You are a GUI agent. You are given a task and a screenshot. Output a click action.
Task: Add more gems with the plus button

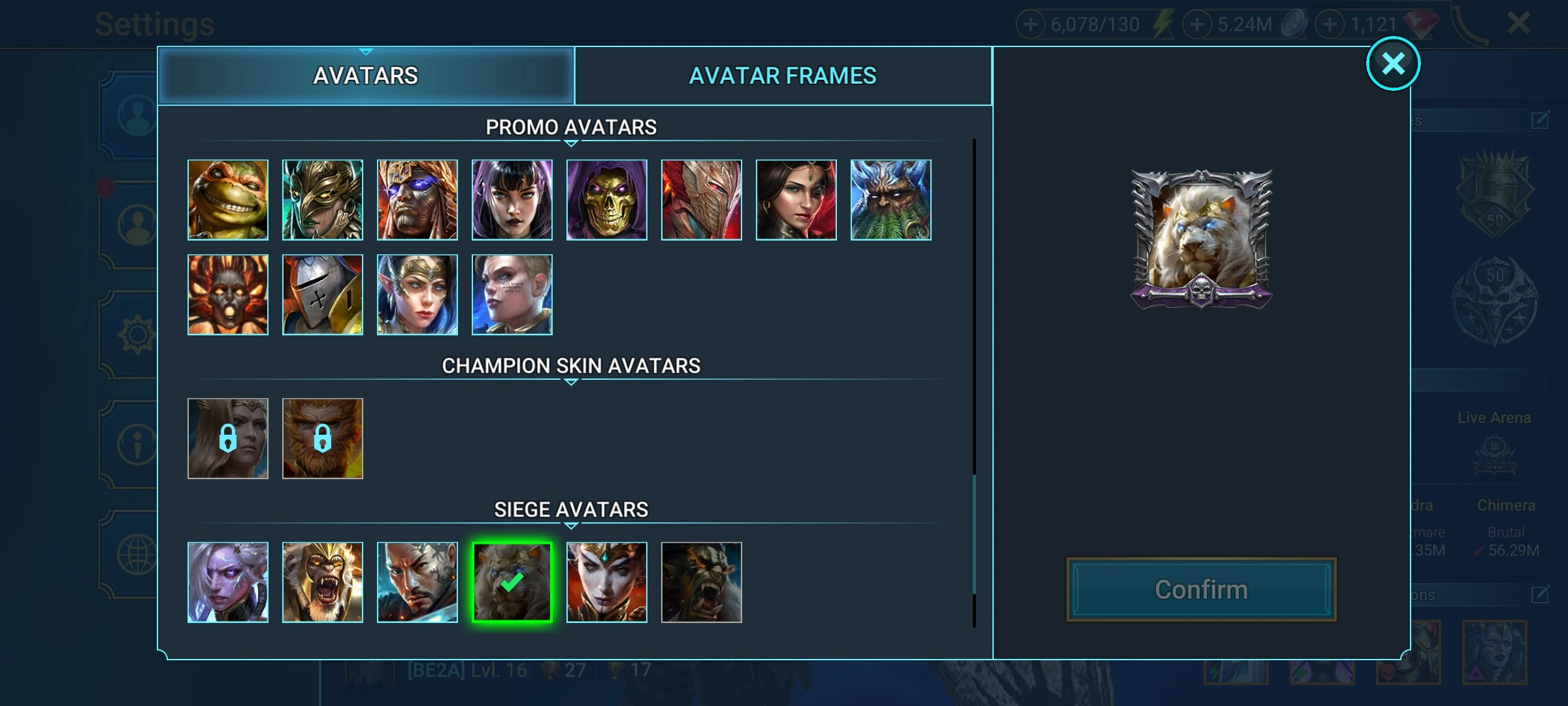click(x=1330, y=25)
